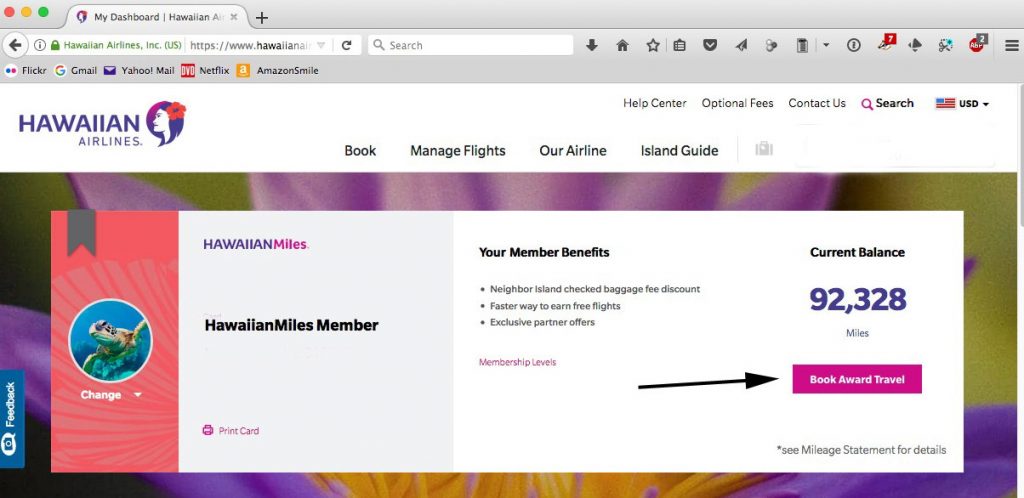
Task: Open the Flickr bookmark
Action: [x=26, y=70]
